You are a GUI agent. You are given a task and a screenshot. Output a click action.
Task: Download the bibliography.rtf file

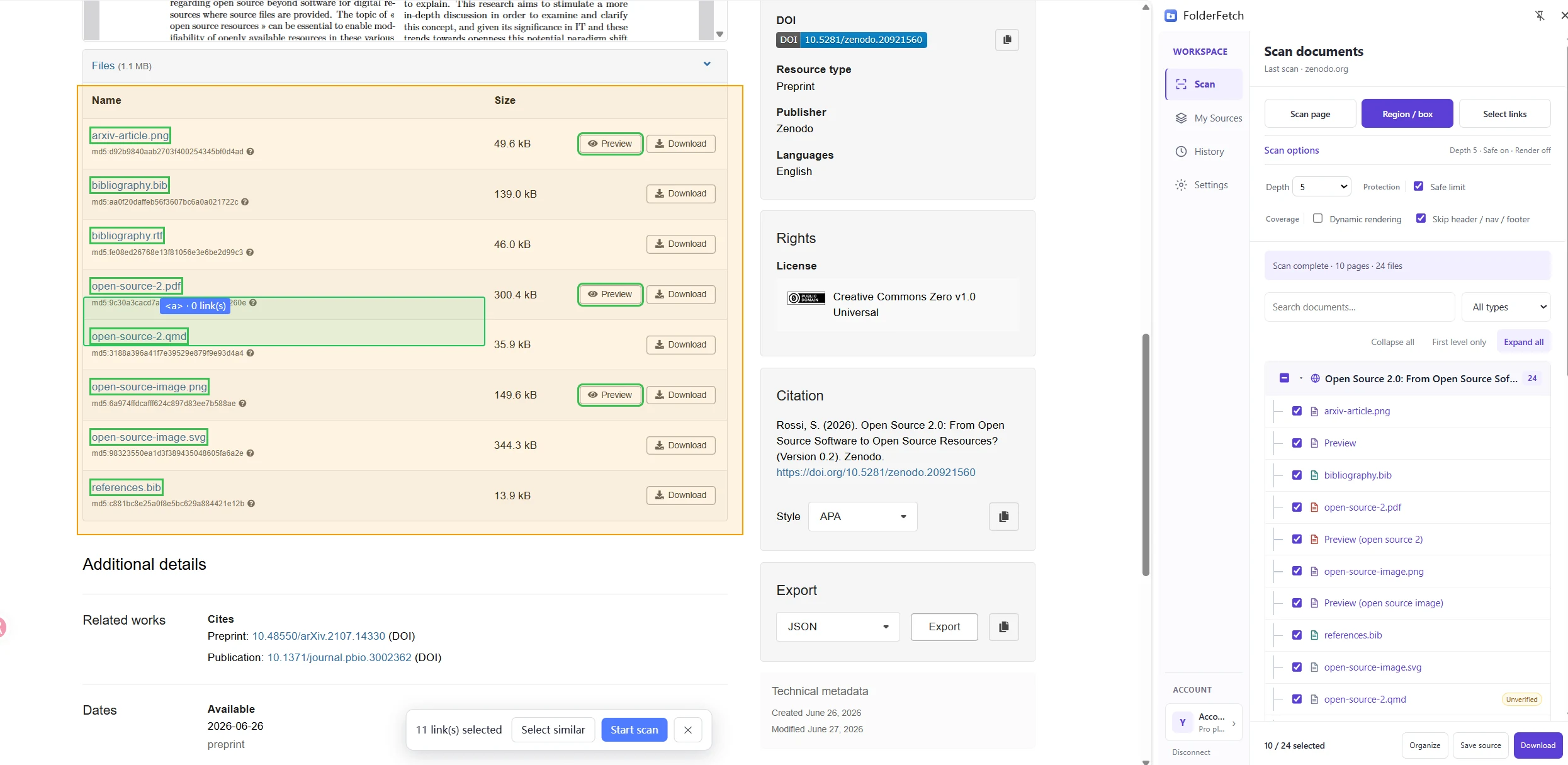680,244
